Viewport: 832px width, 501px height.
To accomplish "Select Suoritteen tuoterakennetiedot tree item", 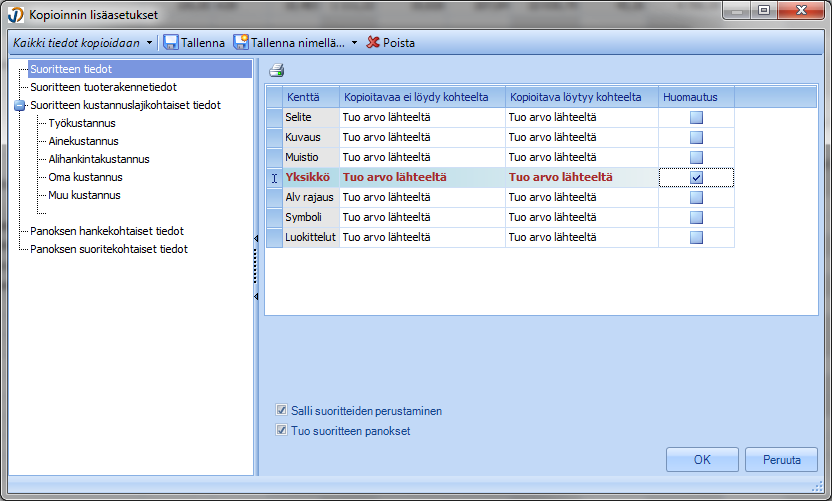I will pyautogui.click(x=103, y=87).
